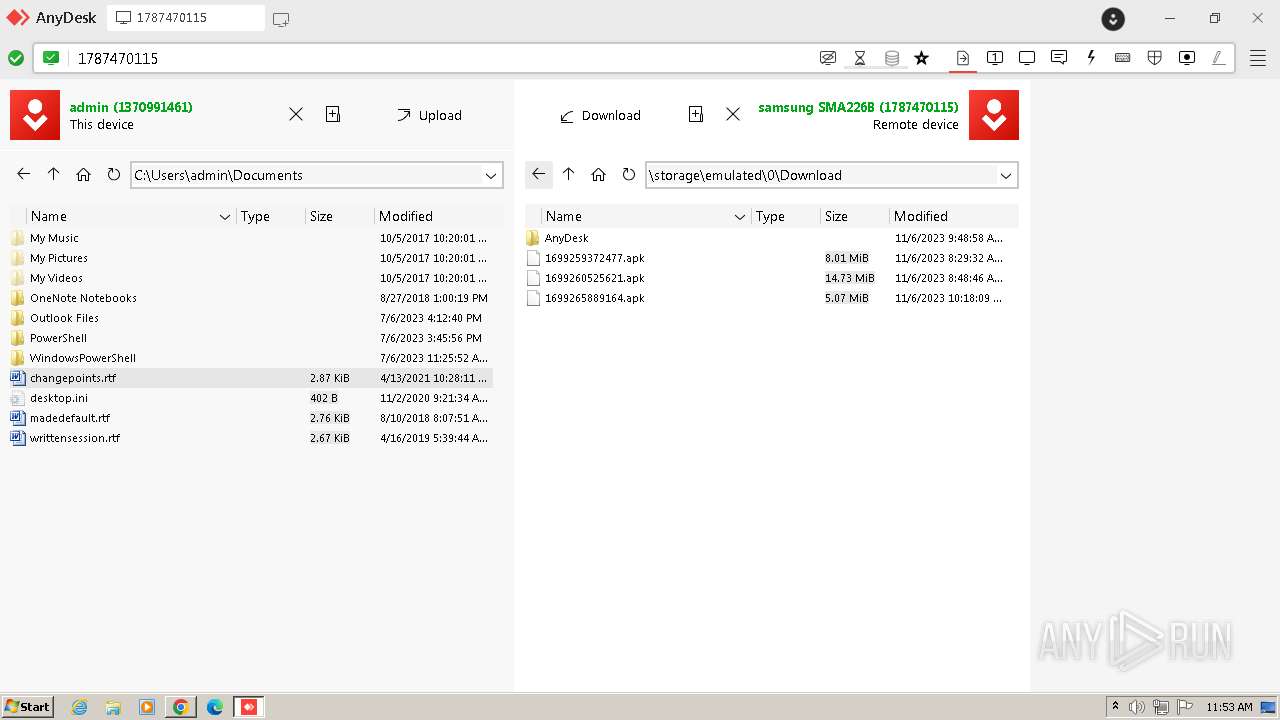Select the PowerShell folder

pos(251,338)
